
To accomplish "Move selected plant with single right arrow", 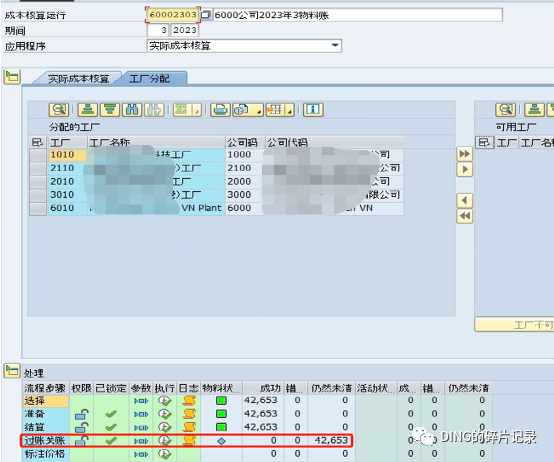I will tap(465, 170).
